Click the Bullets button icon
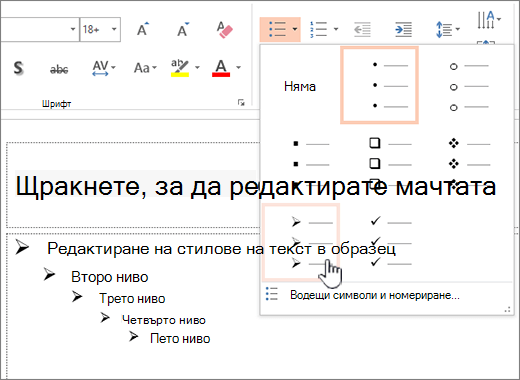520x380 pixels. [x=277, y=29]
